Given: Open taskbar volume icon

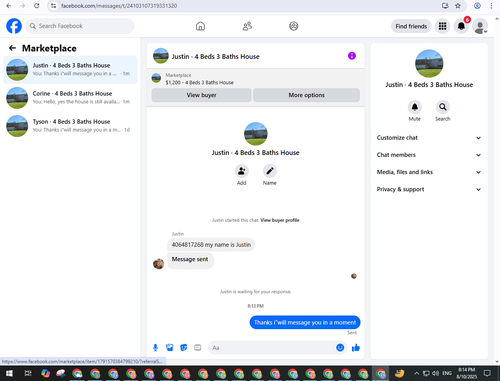Looking at the screenshot, I should pos(436,373).
